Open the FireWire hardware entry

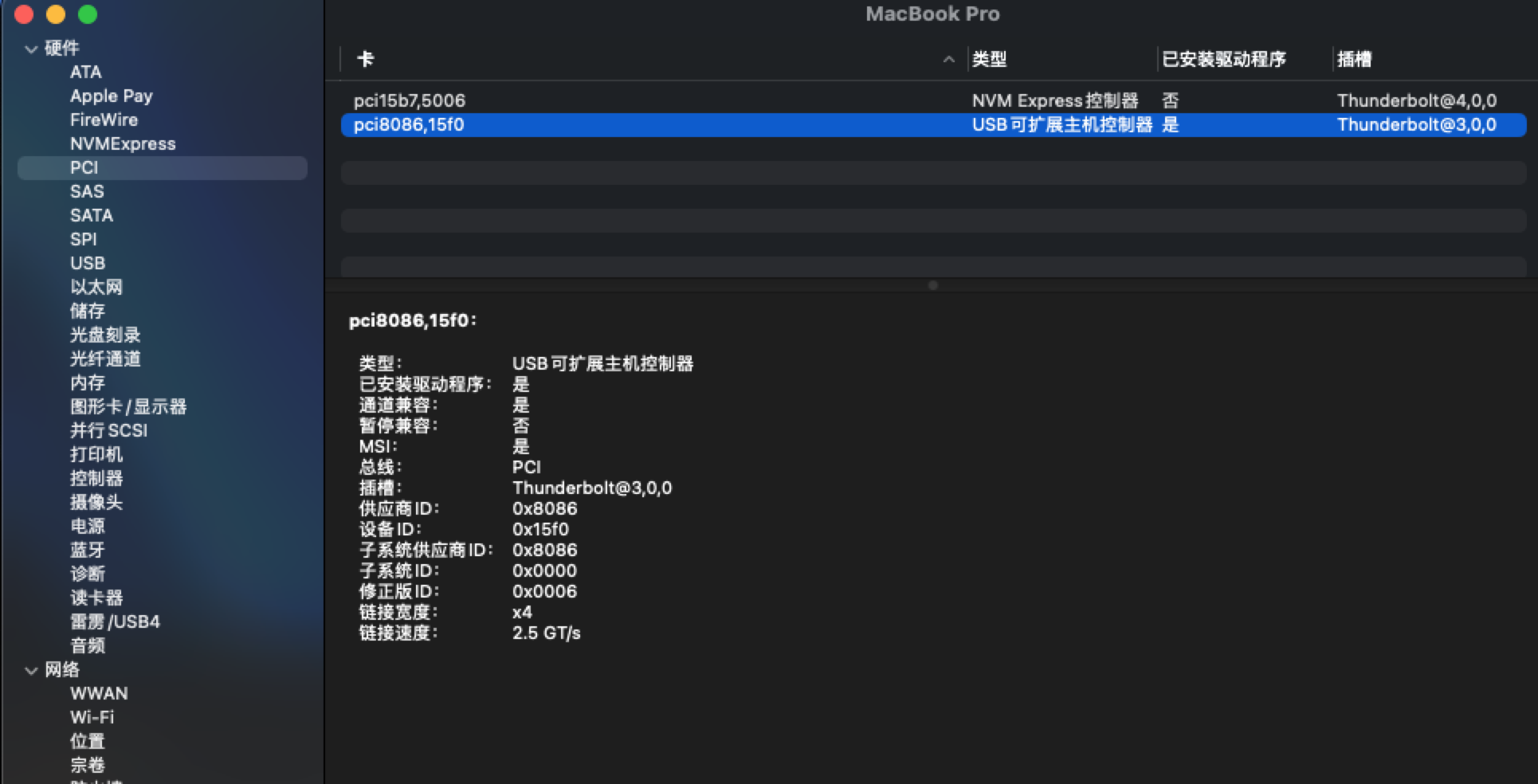(104, 120)
